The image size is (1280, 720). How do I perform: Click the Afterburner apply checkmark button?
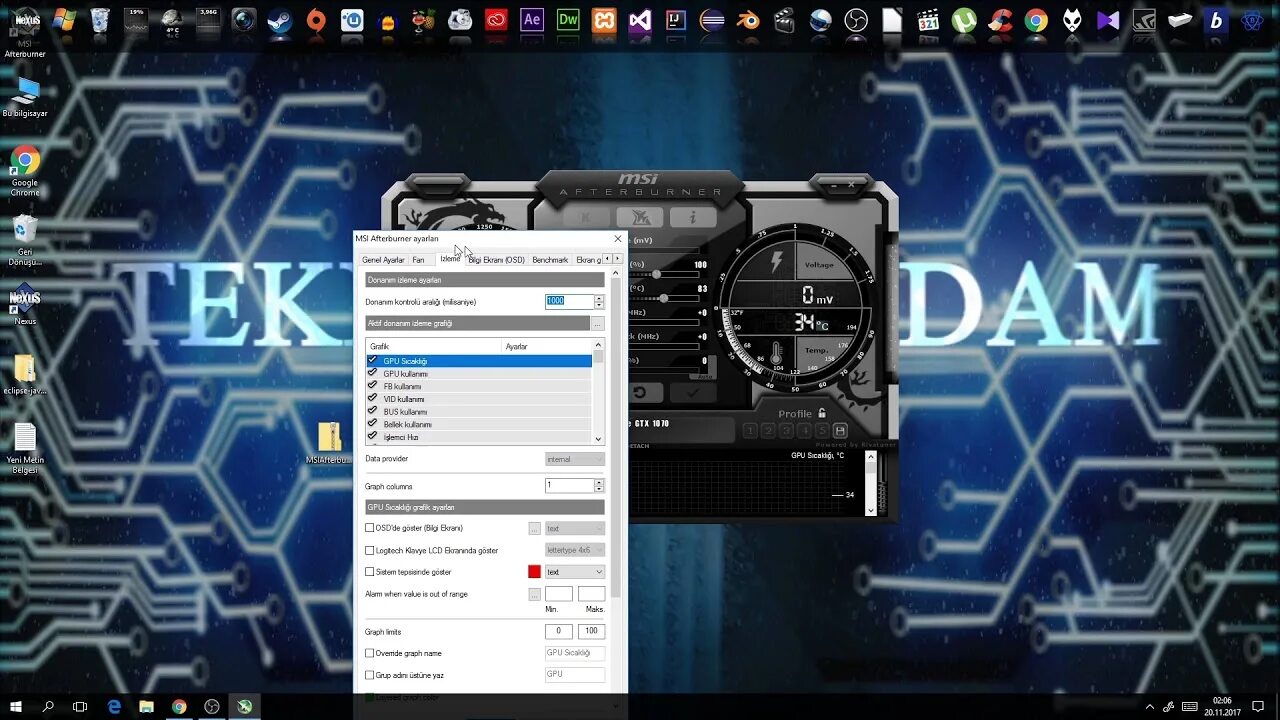692,392
